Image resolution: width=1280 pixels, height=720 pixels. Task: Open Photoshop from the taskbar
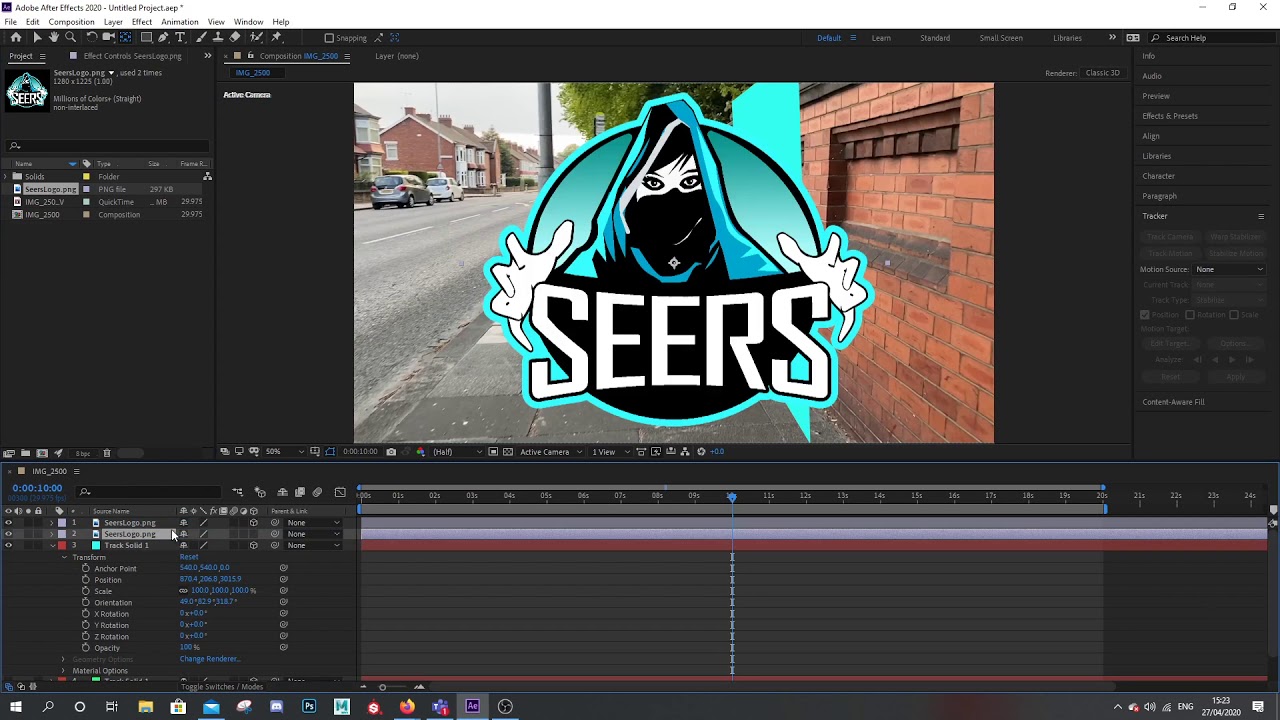click(309, 707)
